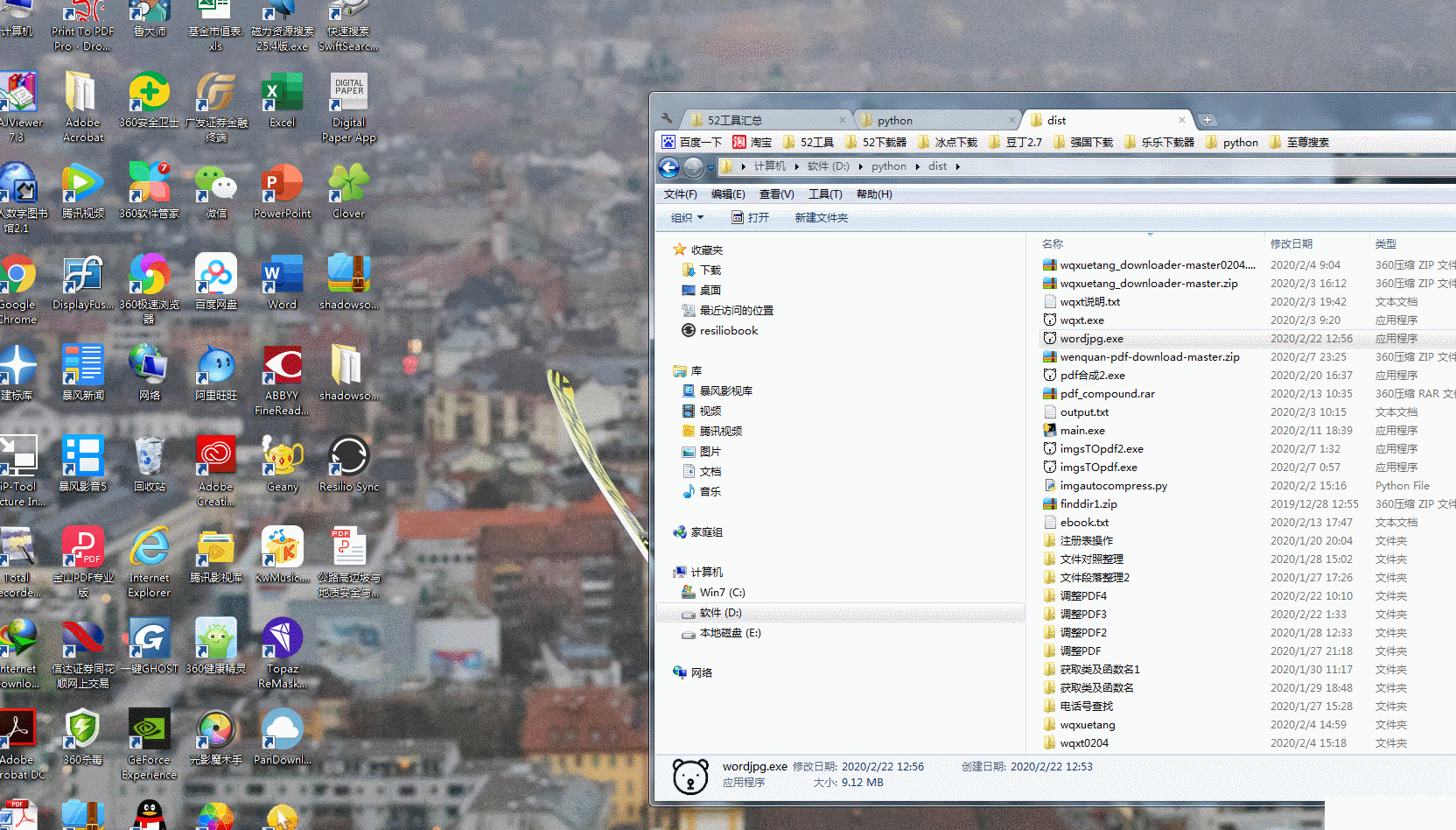This screenshot has width=1456, height=830.
Task: Launch Adobe Creative Cloud desktop icon
Action: click(x=215, y=471)
